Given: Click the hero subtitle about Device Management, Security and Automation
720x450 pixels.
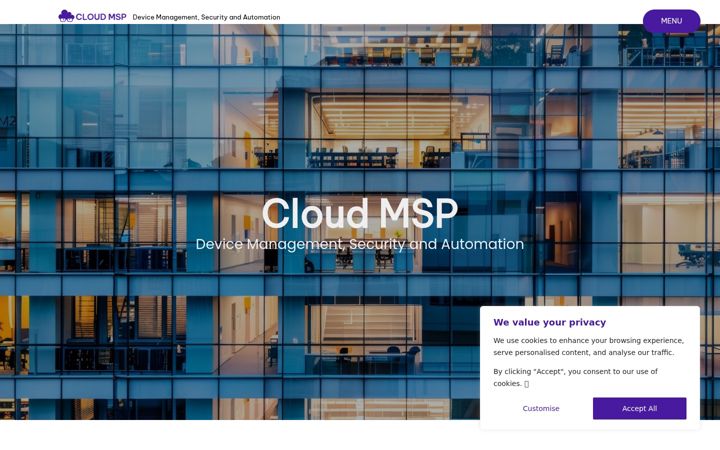Looking at the screenshot, I should point(360,244).
